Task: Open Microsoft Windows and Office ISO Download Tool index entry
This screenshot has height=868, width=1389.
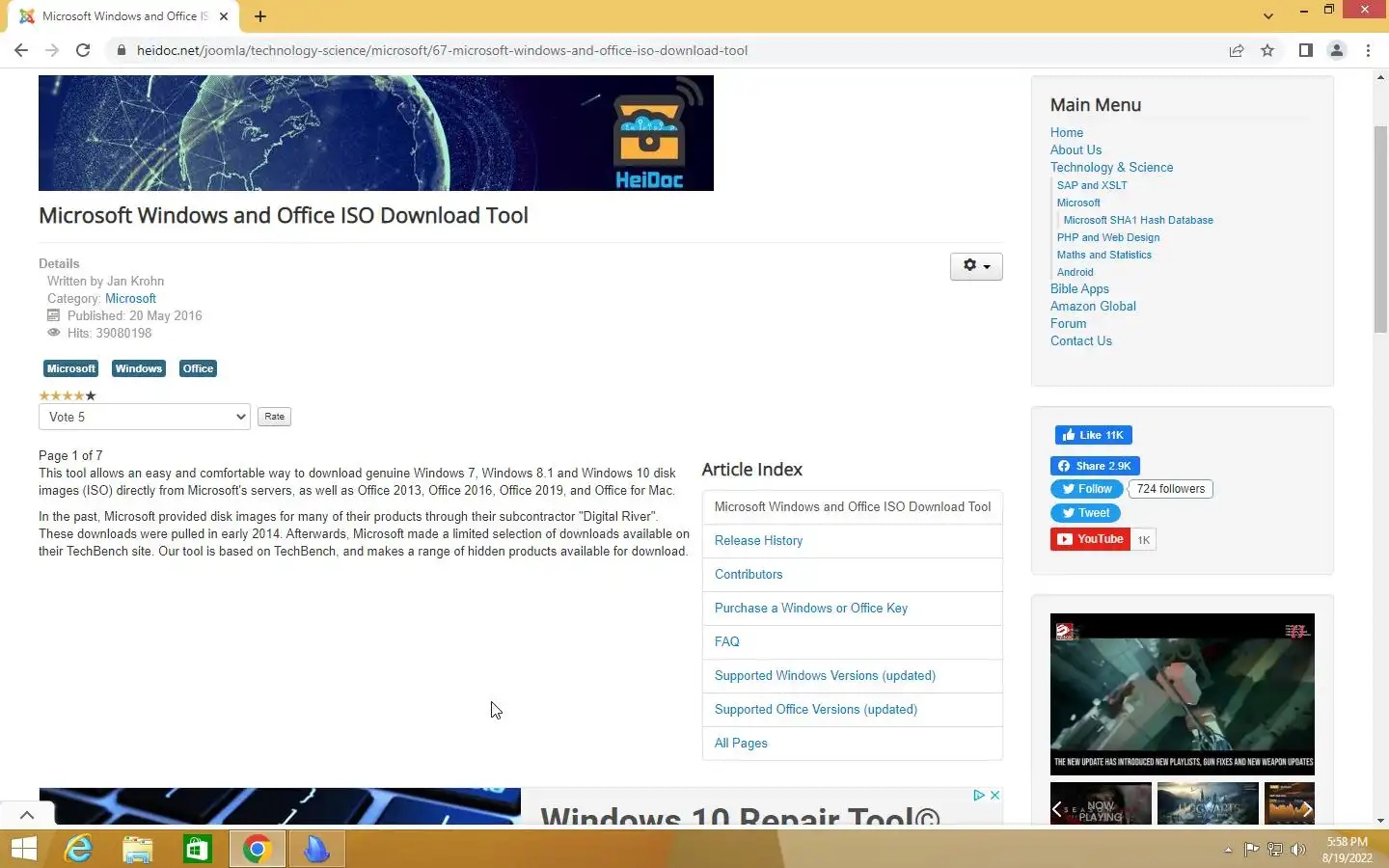Action: click(853, 506)
